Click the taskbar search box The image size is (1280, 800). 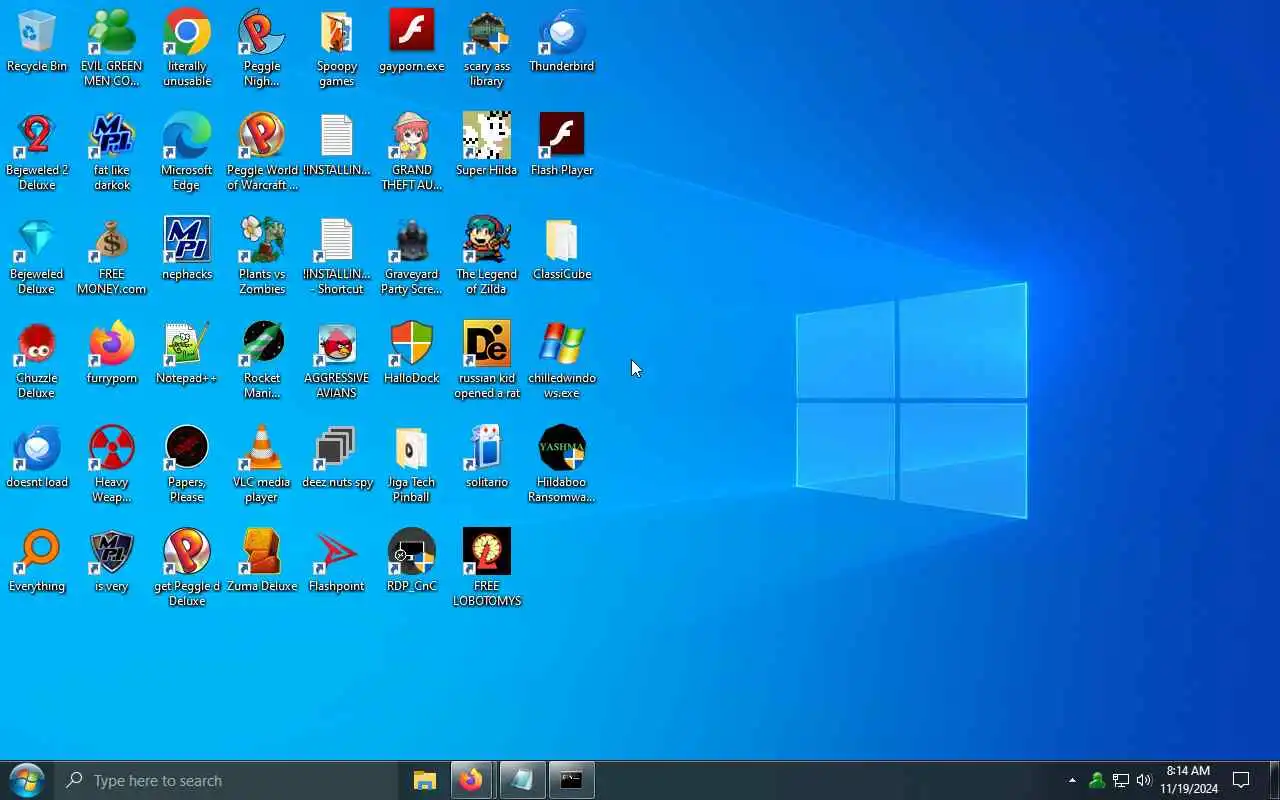click(227, 780)
